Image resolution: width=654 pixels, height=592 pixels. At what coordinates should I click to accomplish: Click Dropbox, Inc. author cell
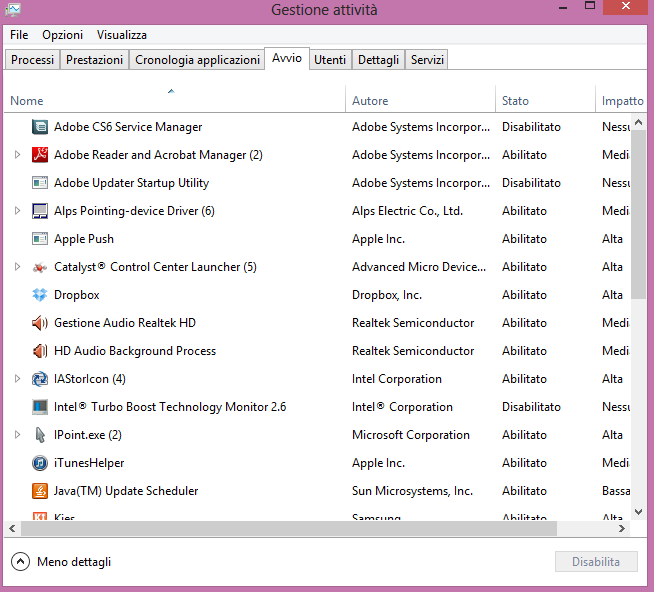coord(387,295)
